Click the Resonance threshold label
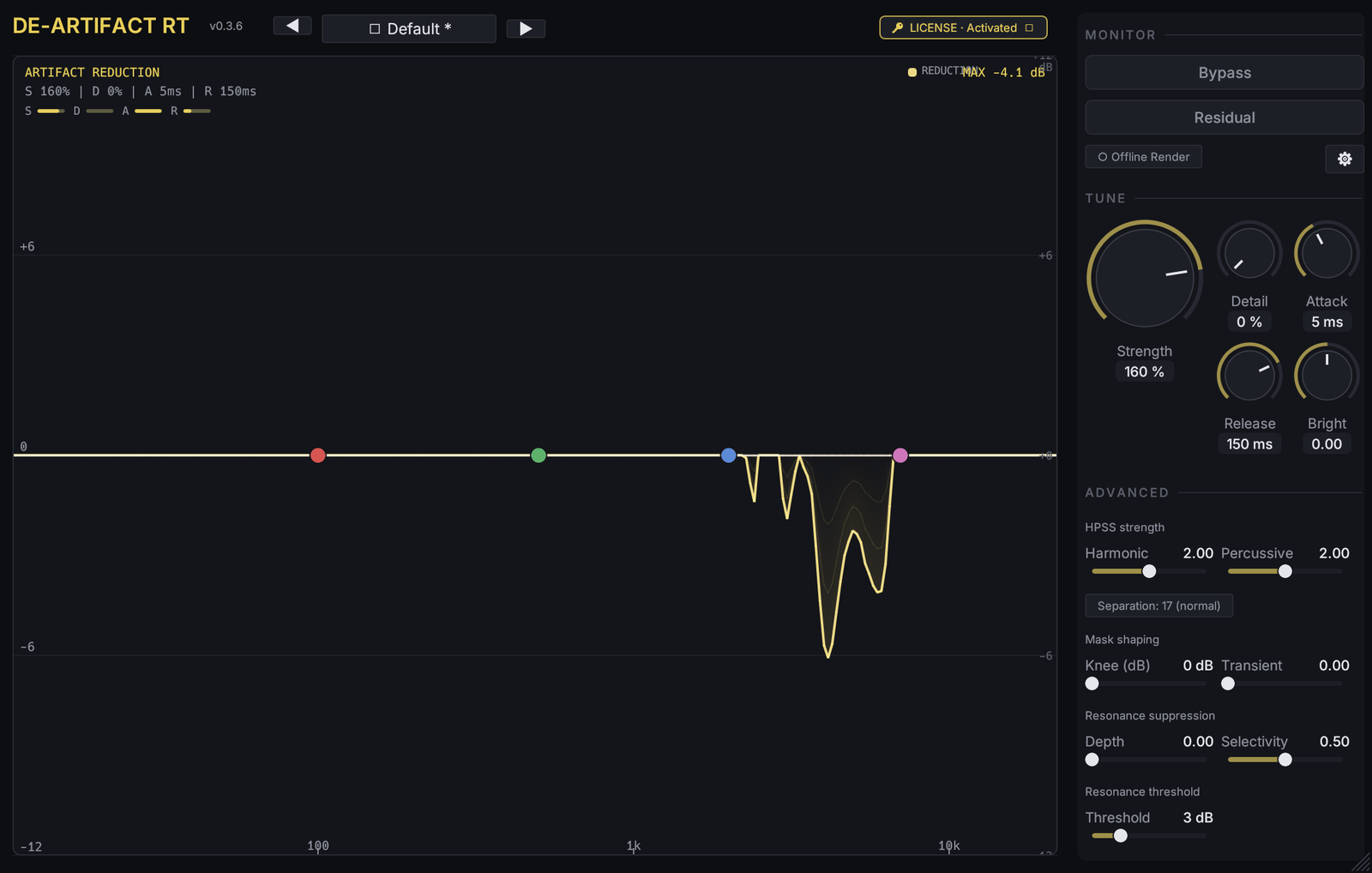 point(1142,792)
